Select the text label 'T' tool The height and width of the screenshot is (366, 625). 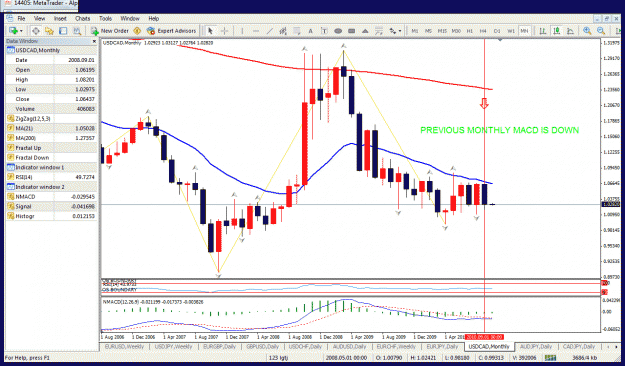(324, 31)
